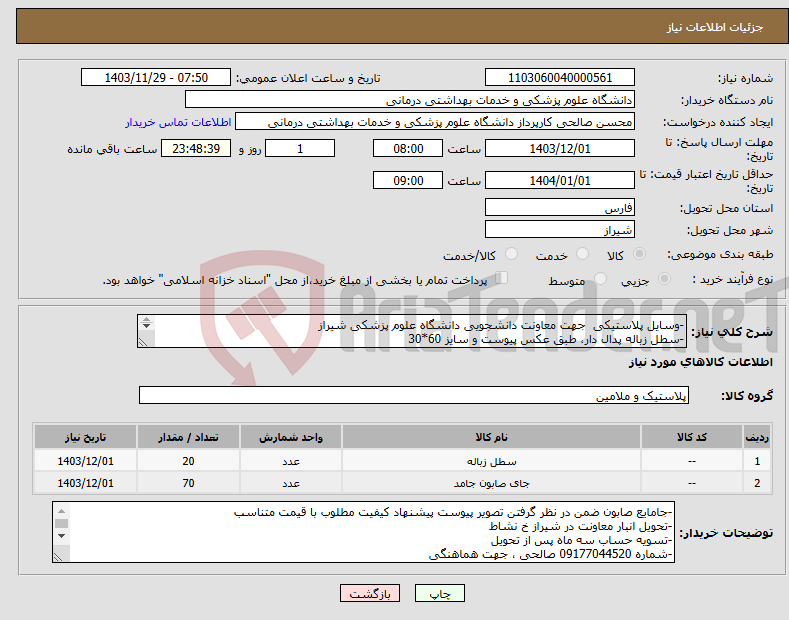Click quantity 20 in سطل زباله row
The width and height of the screenshot is (789, 620).
188,461
